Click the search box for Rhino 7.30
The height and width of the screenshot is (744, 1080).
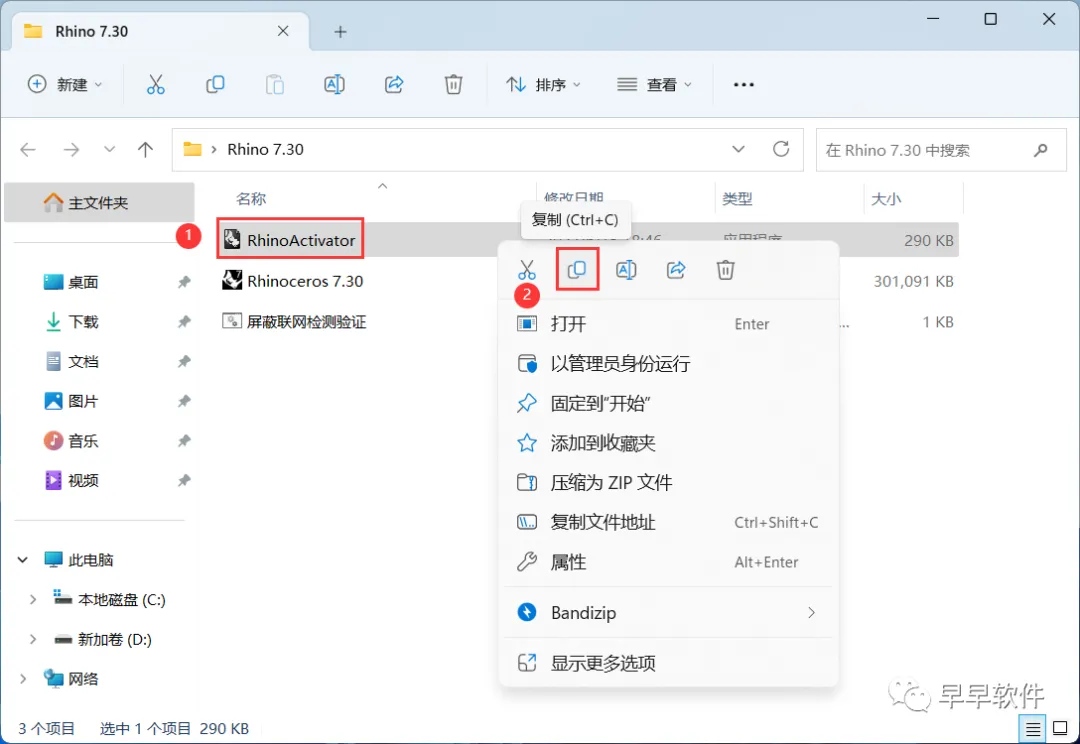coord(941,149)
